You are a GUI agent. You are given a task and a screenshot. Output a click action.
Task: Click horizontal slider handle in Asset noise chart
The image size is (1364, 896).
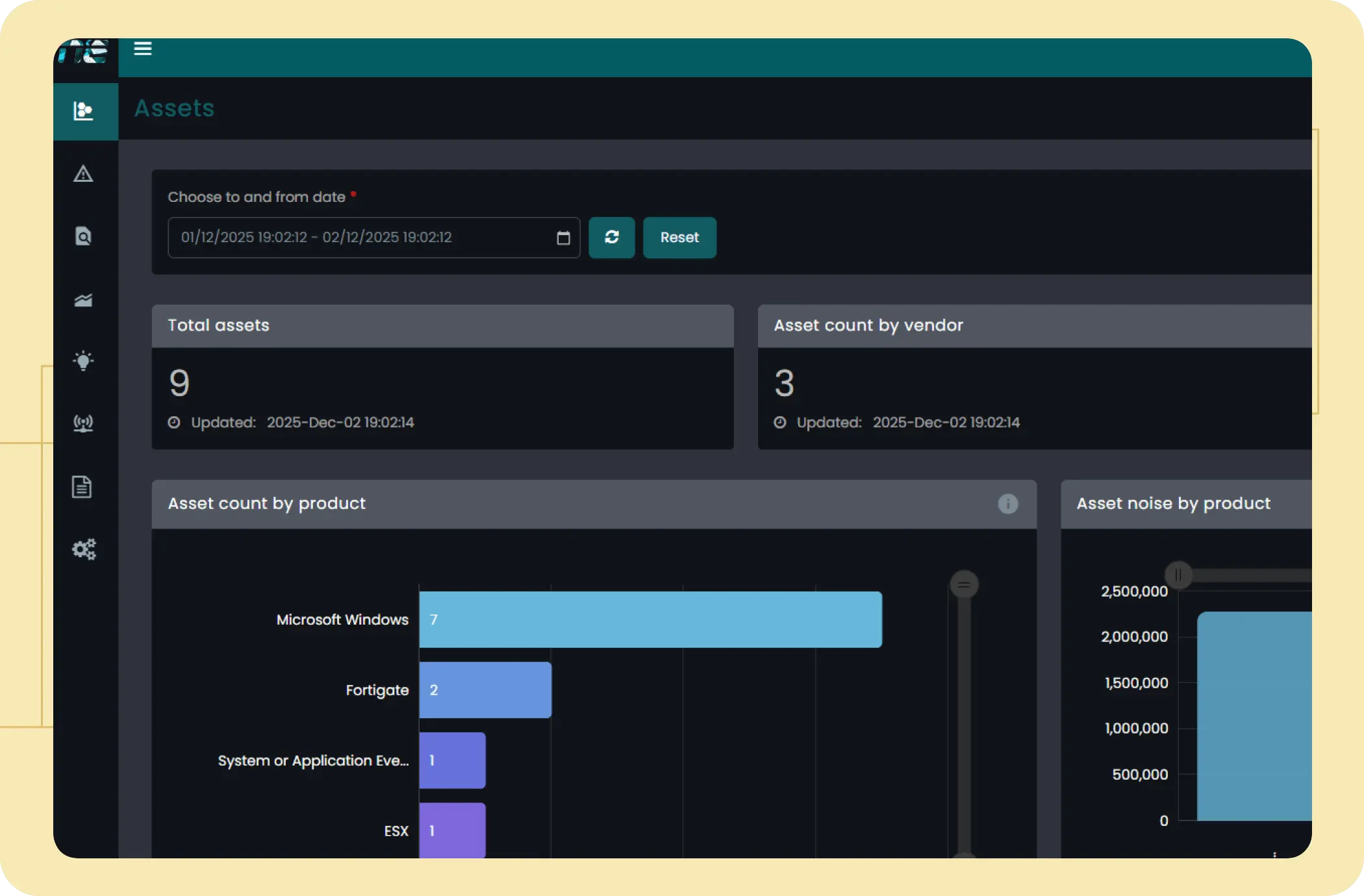[x=1178, y=575]
